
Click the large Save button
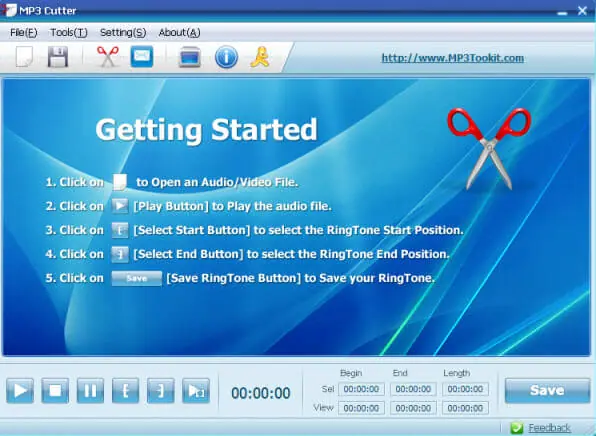coord(547,390)
